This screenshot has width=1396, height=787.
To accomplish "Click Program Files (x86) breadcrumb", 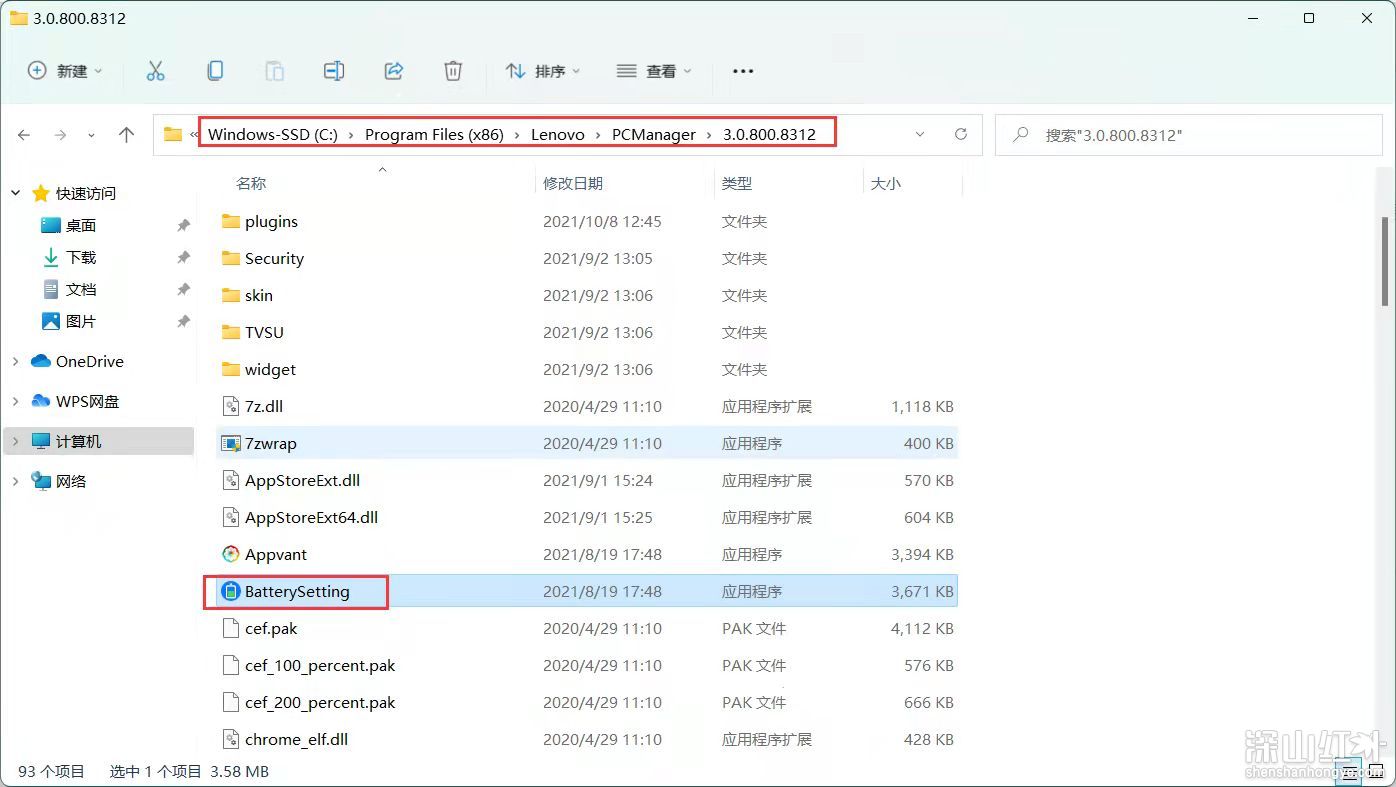I will click(x=434, y=134).
